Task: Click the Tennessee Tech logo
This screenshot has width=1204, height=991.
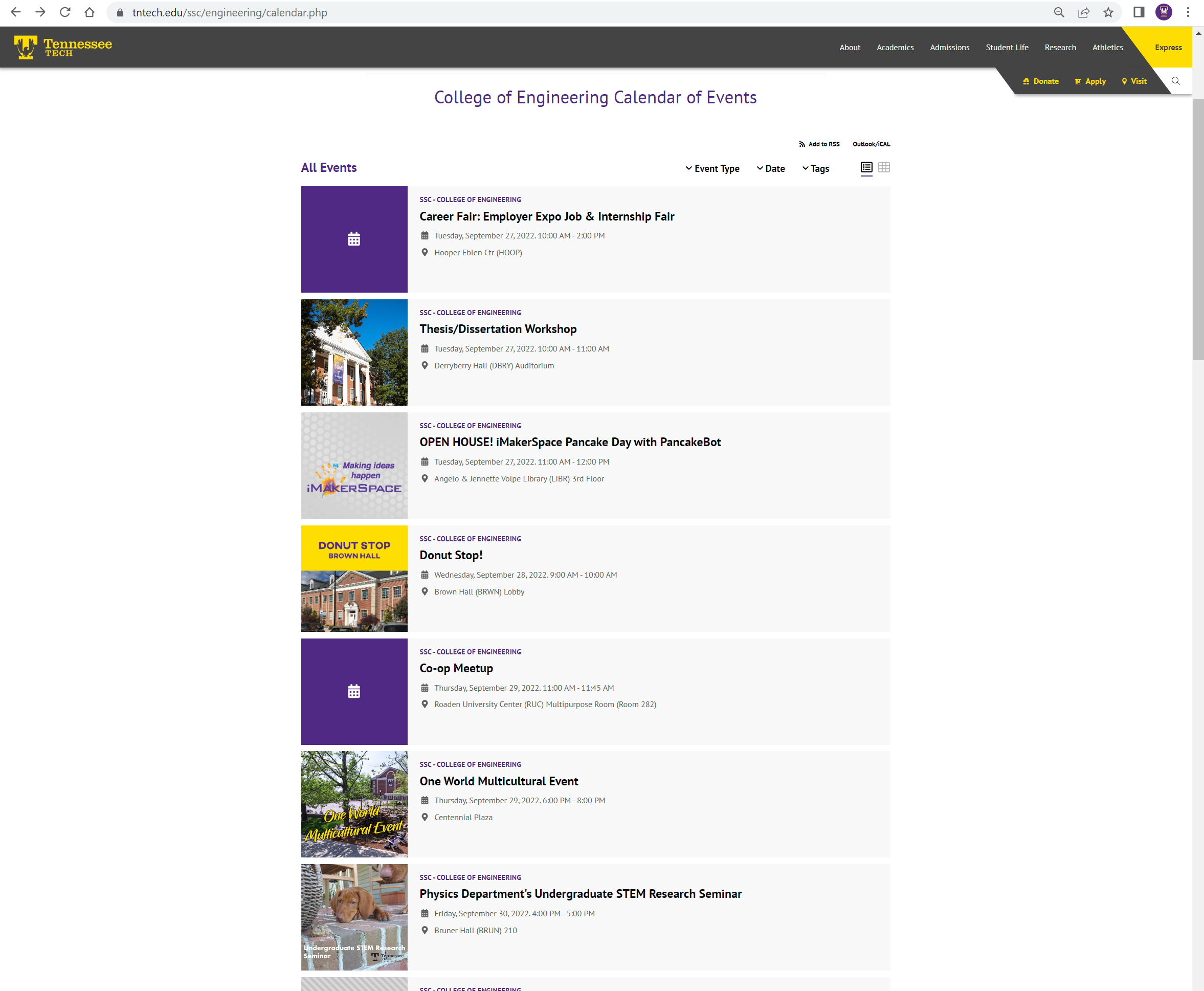Action: (63, 48)
